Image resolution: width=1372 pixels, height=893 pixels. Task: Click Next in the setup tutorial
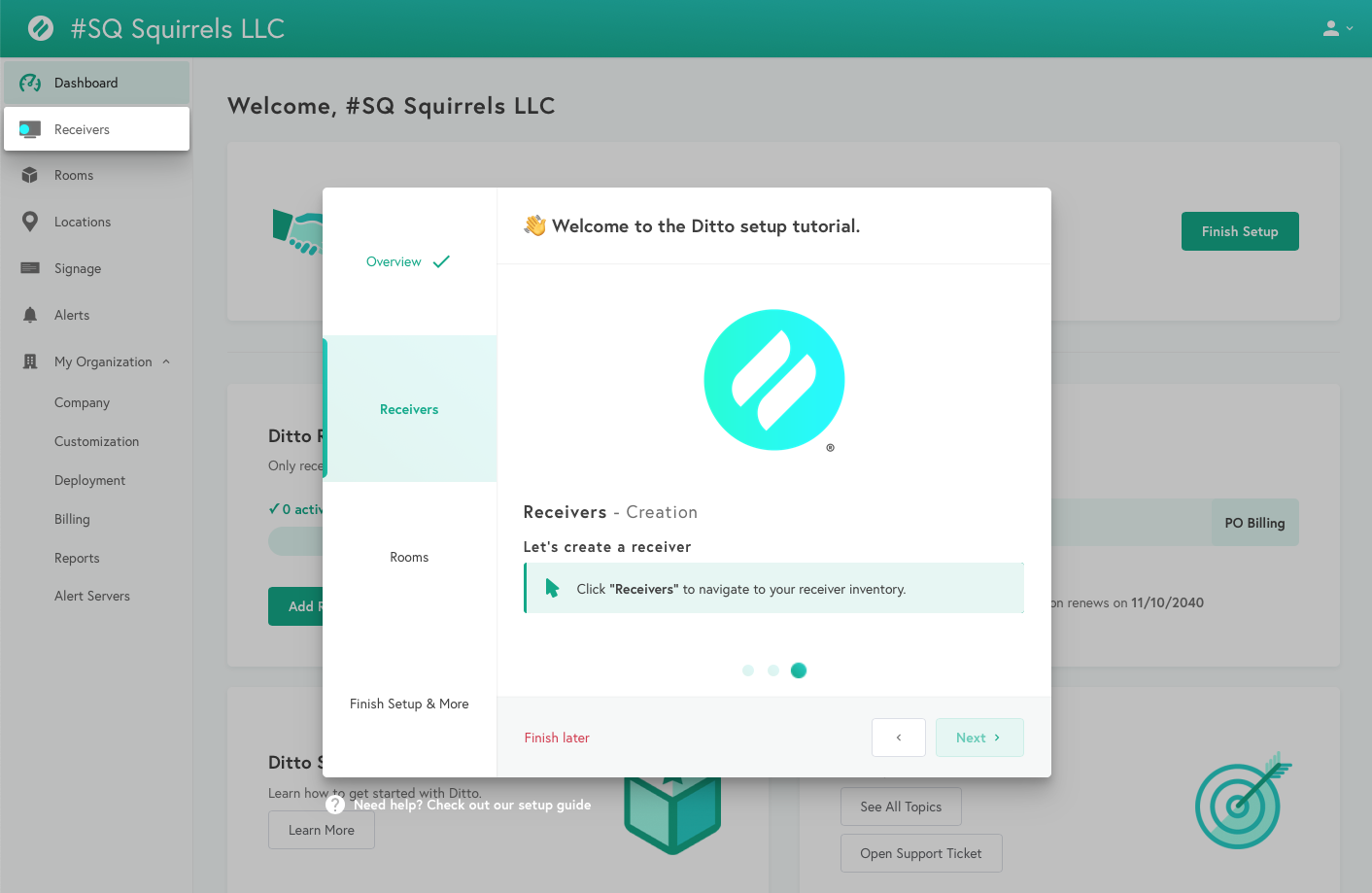pyautogui.click(x=979, y=738)
